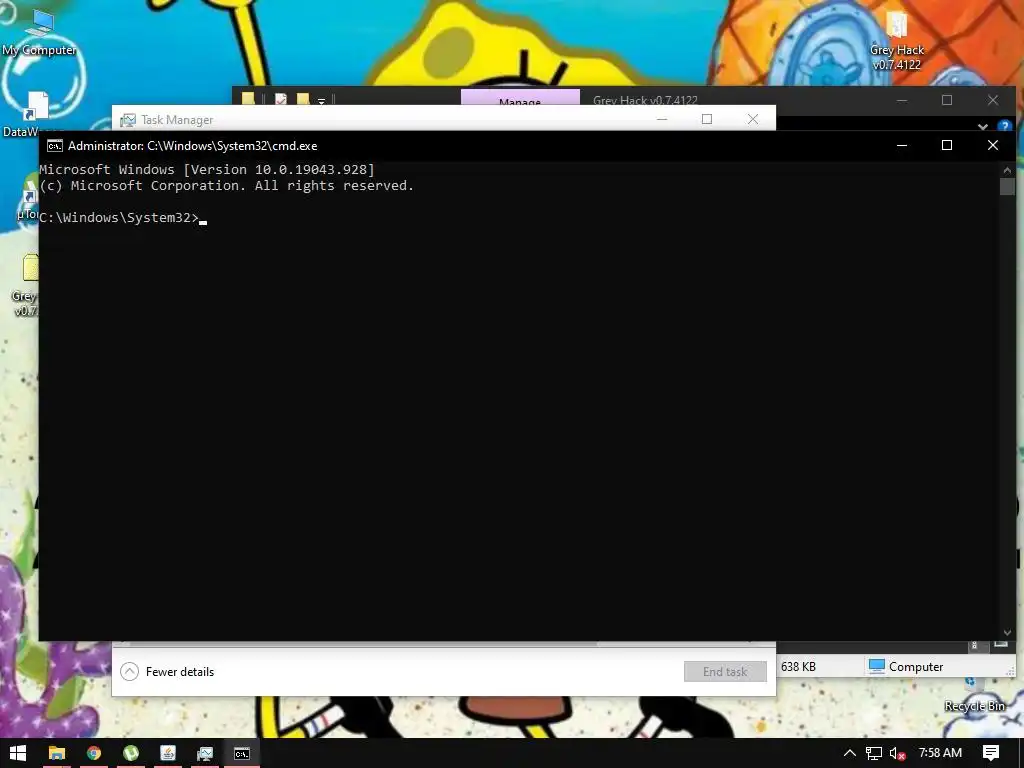Click the muted volume tray icon
Viewport: 1024px width, 768px height.
coord(897,753)
